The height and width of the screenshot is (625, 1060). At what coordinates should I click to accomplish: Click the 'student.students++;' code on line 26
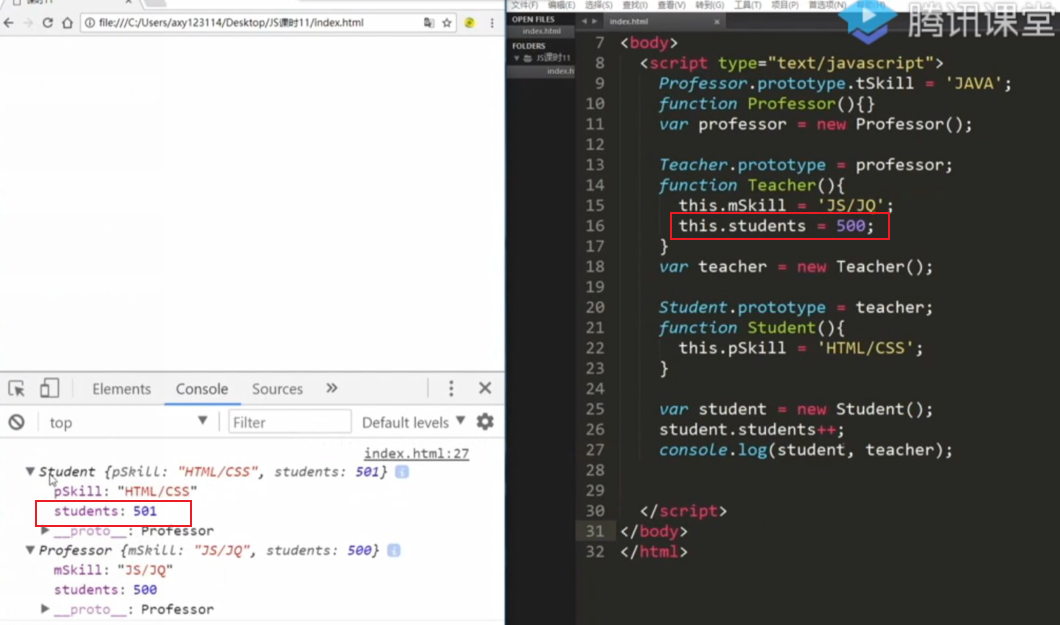752,429
